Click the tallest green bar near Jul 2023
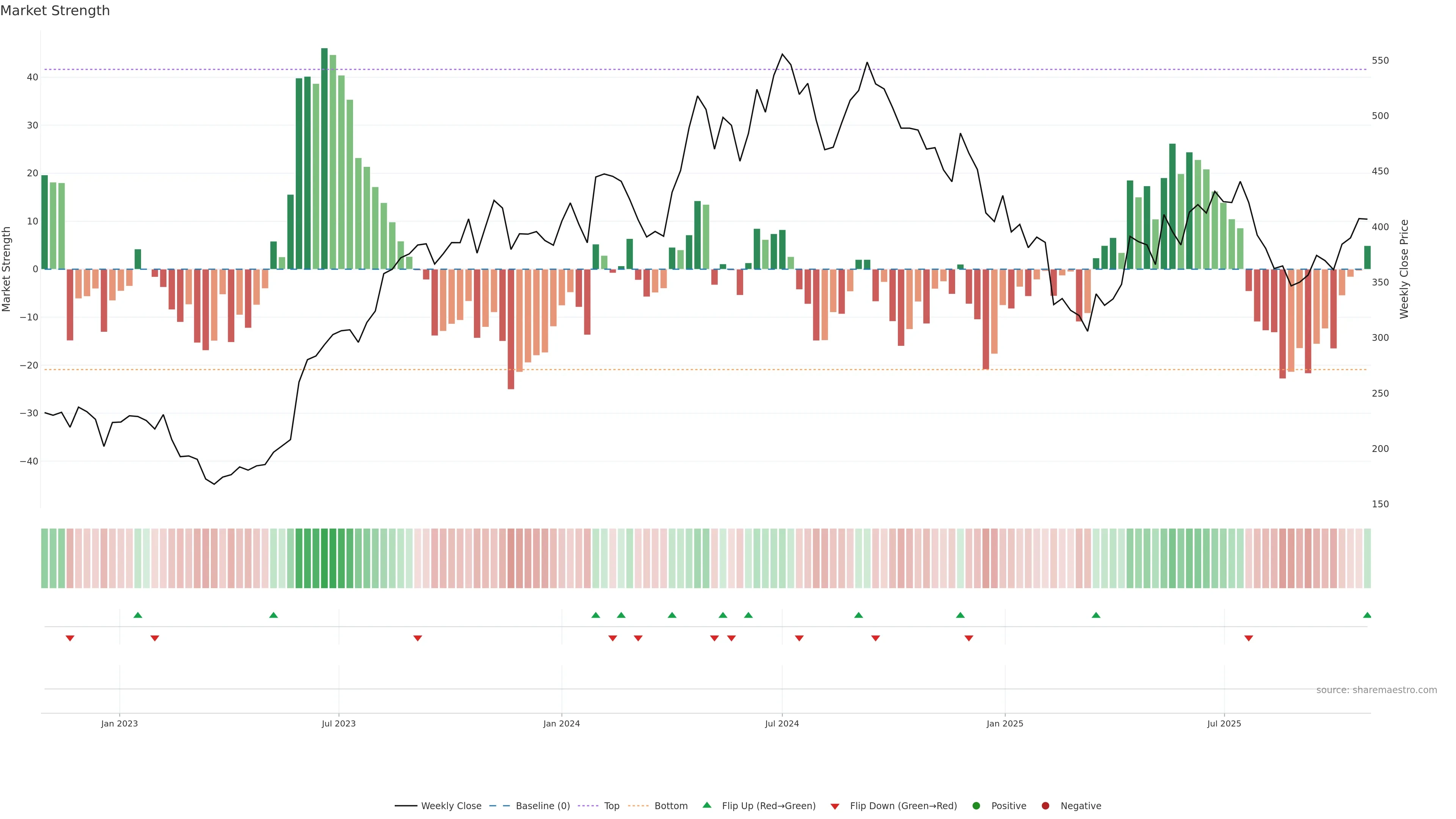This screenshot has height=819, width=1456. click(325, 158)
